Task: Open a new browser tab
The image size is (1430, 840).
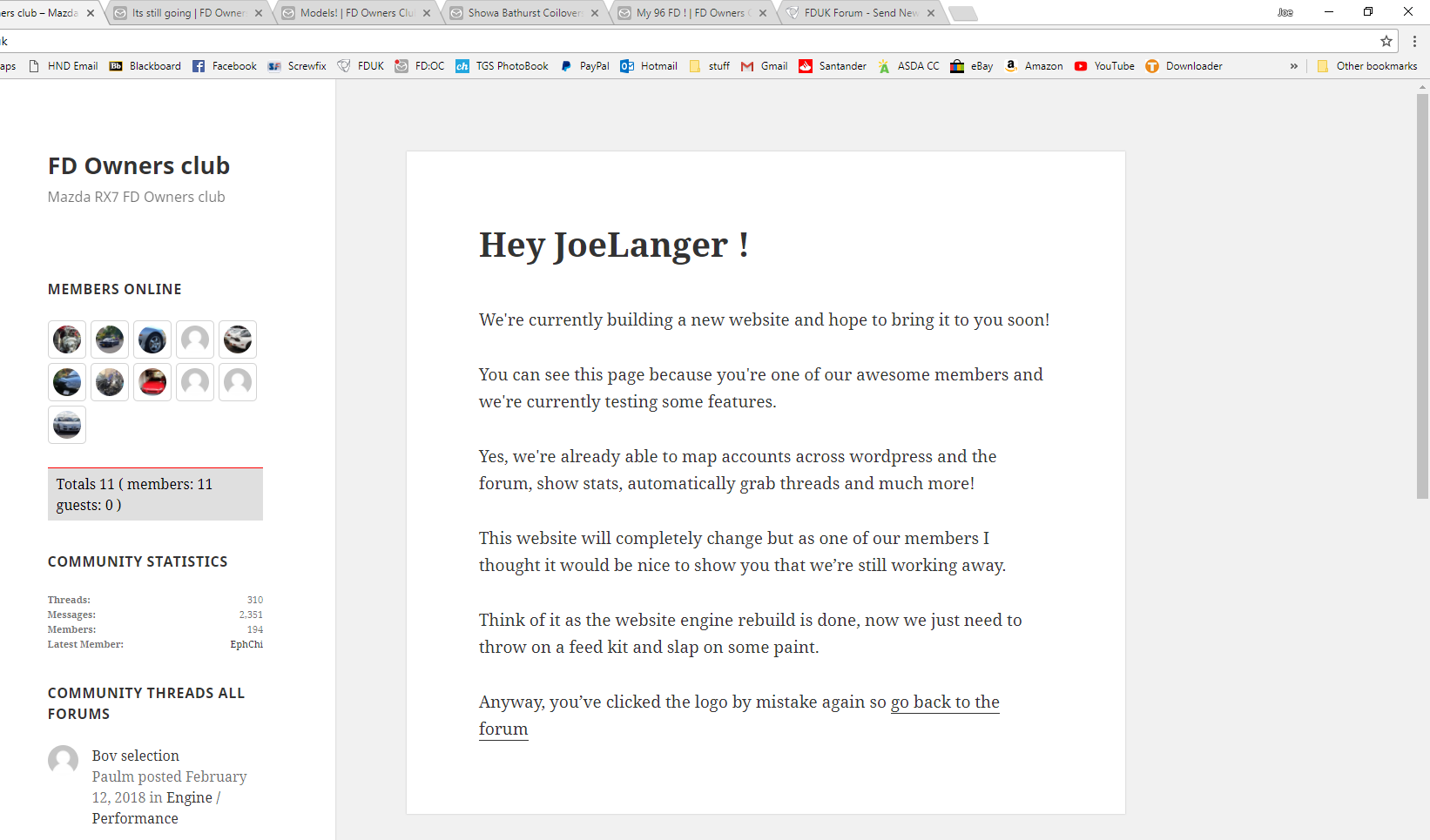Action: (962, 13)
